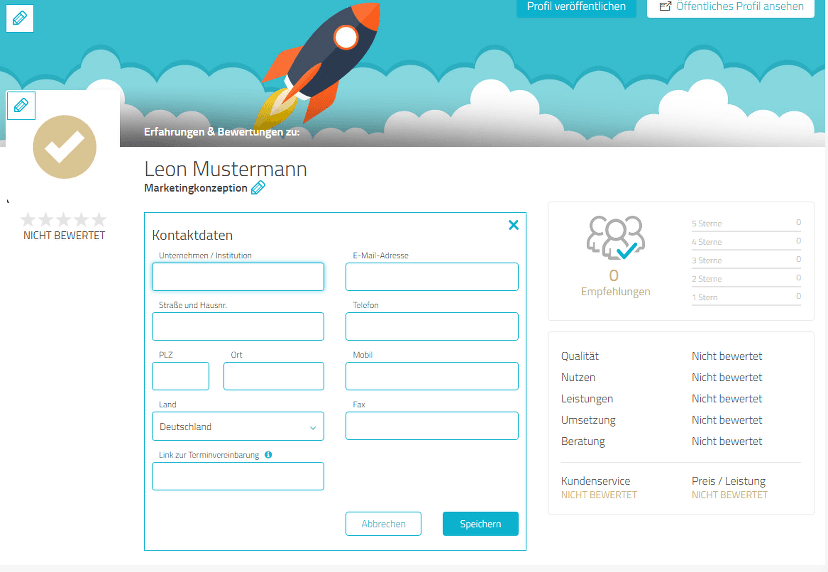
Task: Click the 5 Sterne rating bar
Action: coord(746,224)
